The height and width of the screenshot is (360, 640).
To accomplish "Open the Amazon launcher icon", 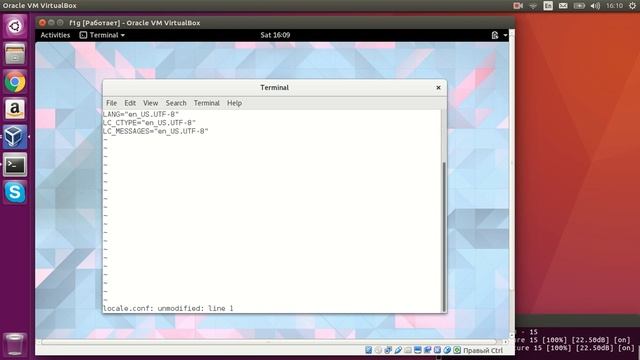I will 15,109.
